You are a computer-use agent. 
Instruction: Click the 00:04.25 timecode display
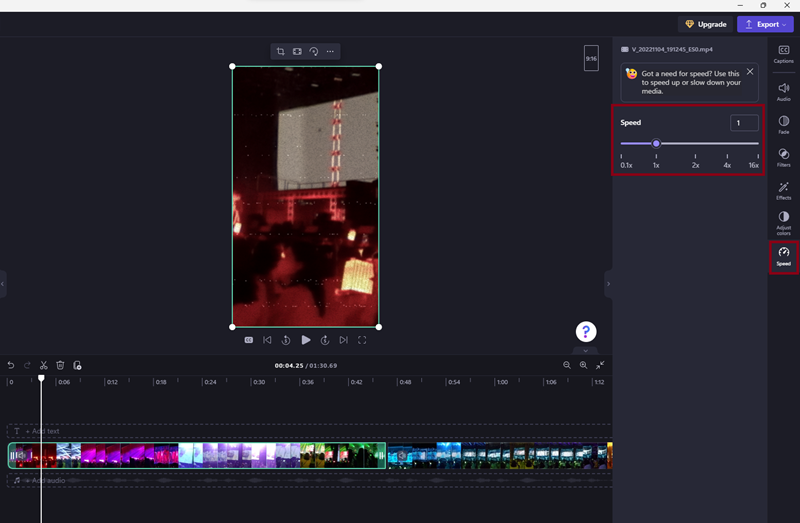[x=289, y=366]
